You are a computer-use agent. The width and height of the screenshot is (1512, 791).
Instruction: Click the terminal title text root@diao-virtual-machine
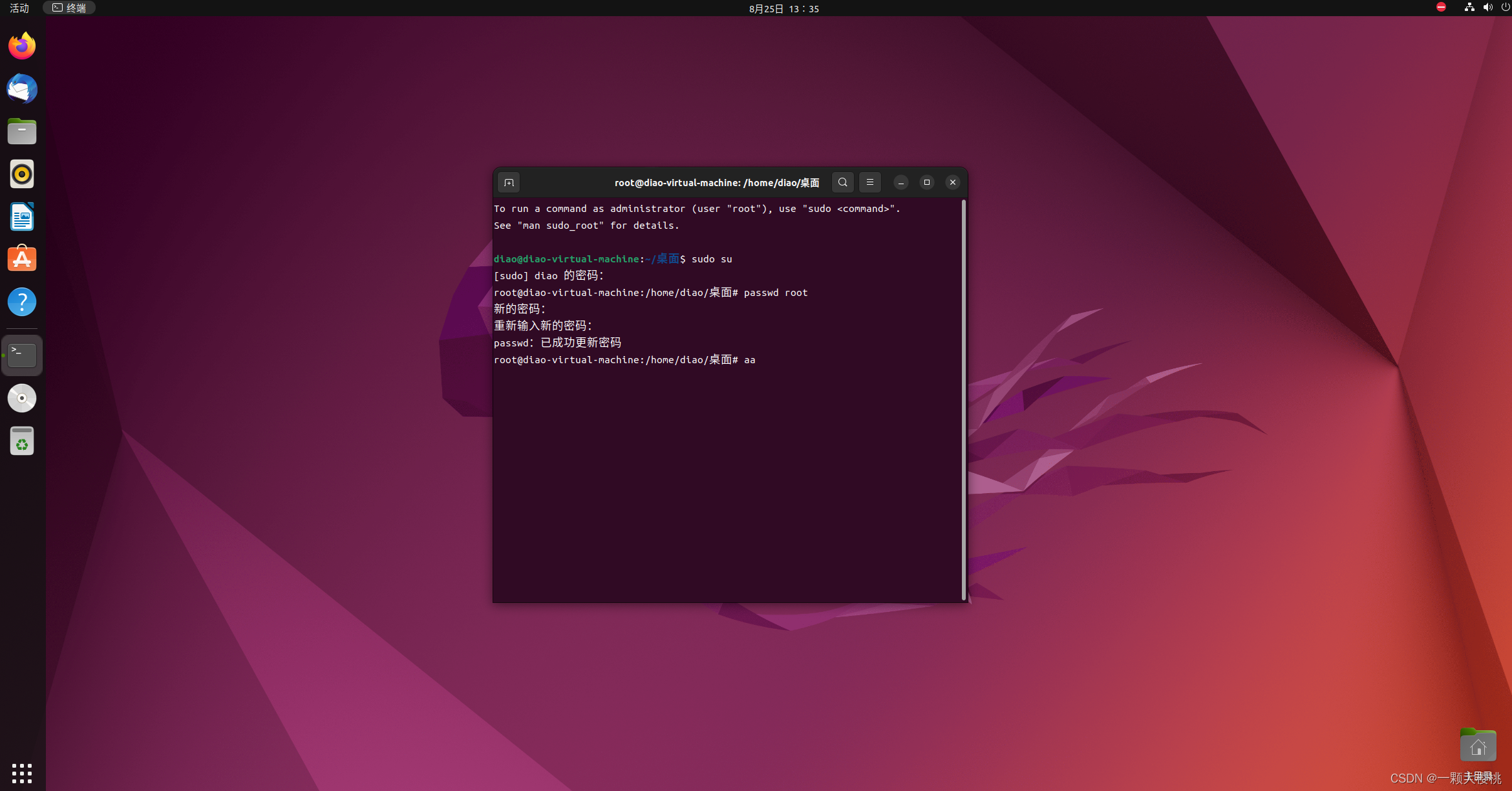(x=717, y=183)
